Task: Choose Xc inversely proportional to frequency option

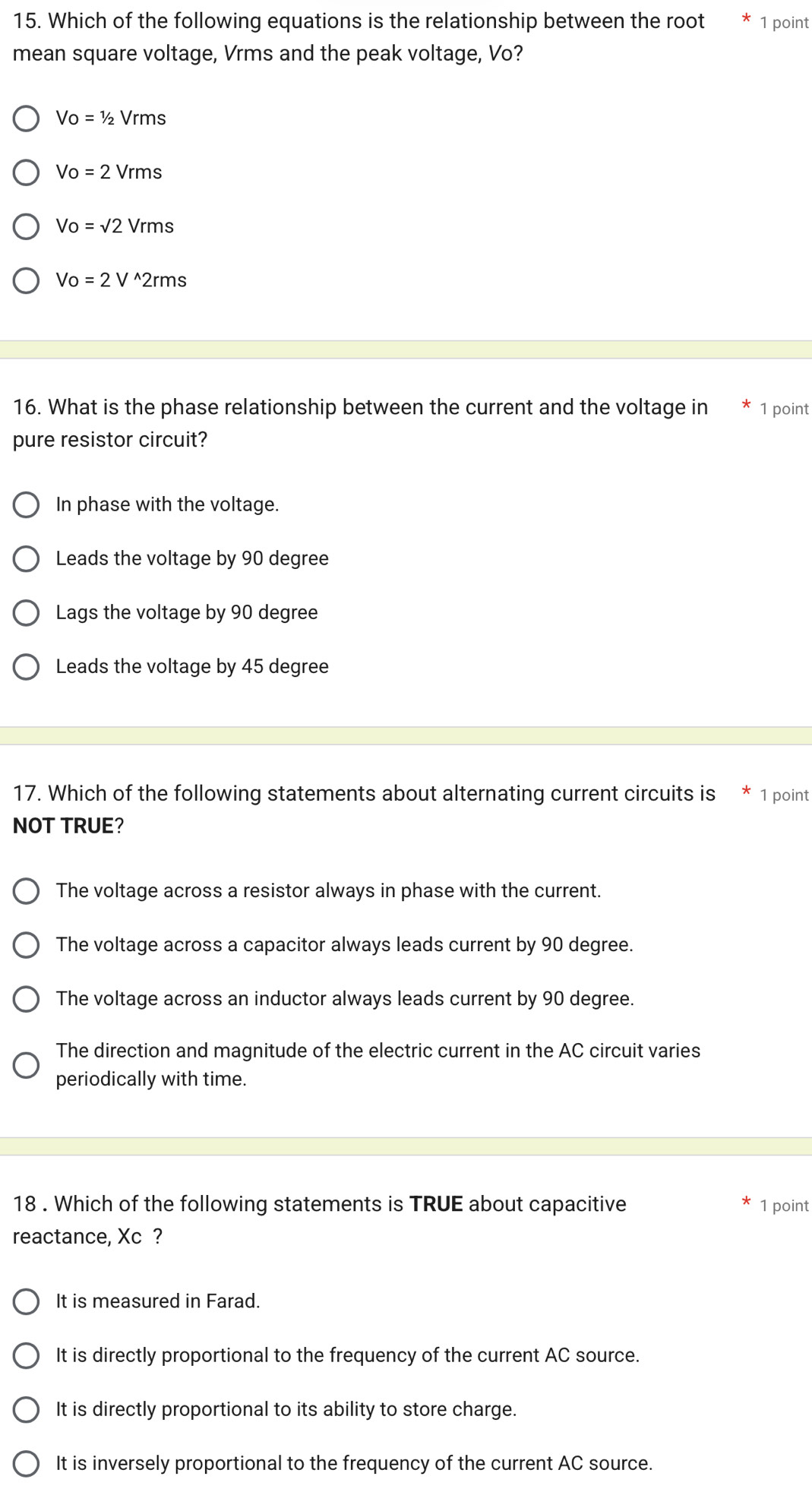Action: coord(27,1463)
